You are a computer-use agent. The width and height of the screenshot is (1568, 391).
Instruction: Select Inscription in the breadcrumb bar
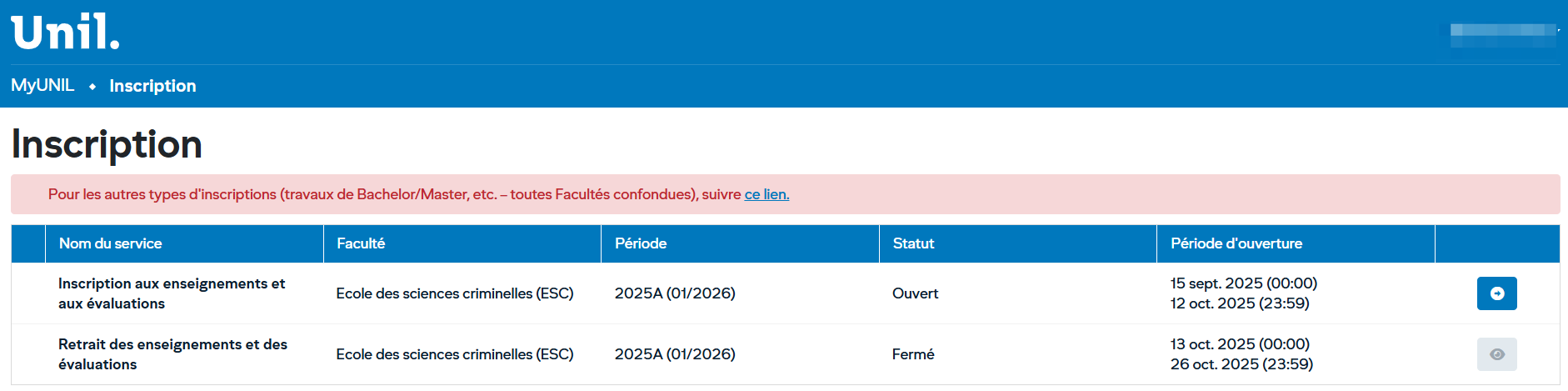152,86
